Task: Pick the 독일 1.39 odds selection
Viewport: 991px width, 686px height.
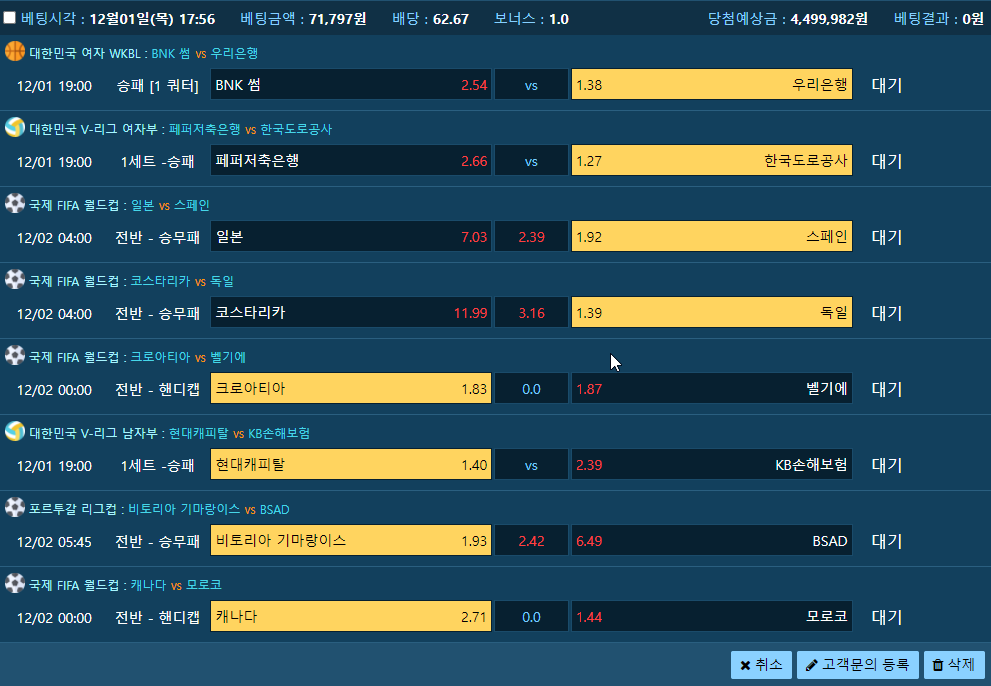Action: click(x=712, y=312)
